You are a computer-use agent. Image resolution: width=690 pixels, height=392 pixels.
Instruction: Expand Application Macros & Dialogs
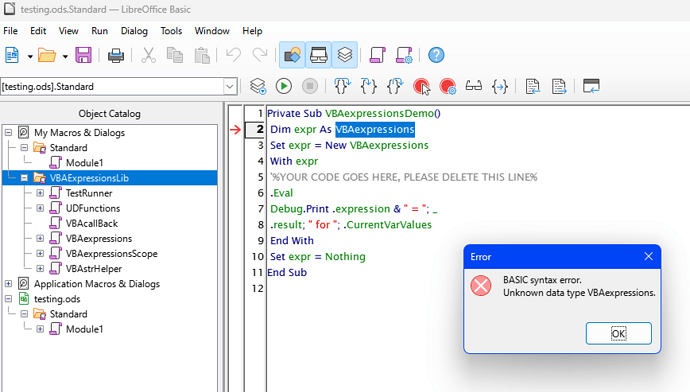tap(8, 284)
